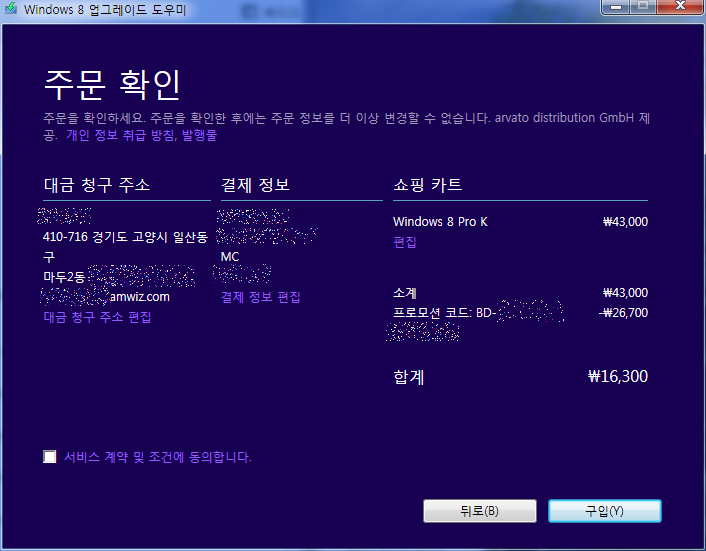The height and width of the screenshot is (551, 706).
Task: Open the 서비스 계약 및 조건 terms link
Action: pos(130,457)
